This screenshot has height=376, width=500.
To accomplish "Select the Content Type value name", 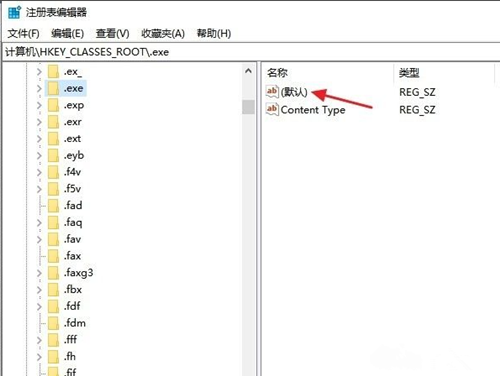I will pyautogui.click(x=313, y=110).
